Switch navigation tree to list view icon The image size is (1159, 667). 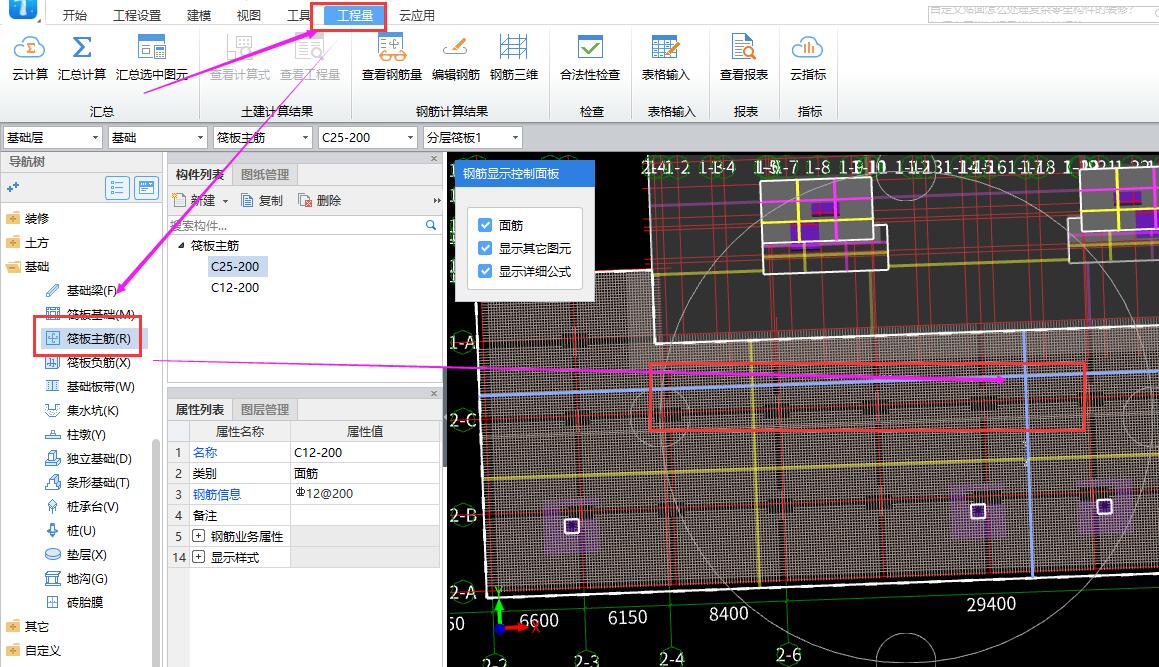tap(117, 188)
